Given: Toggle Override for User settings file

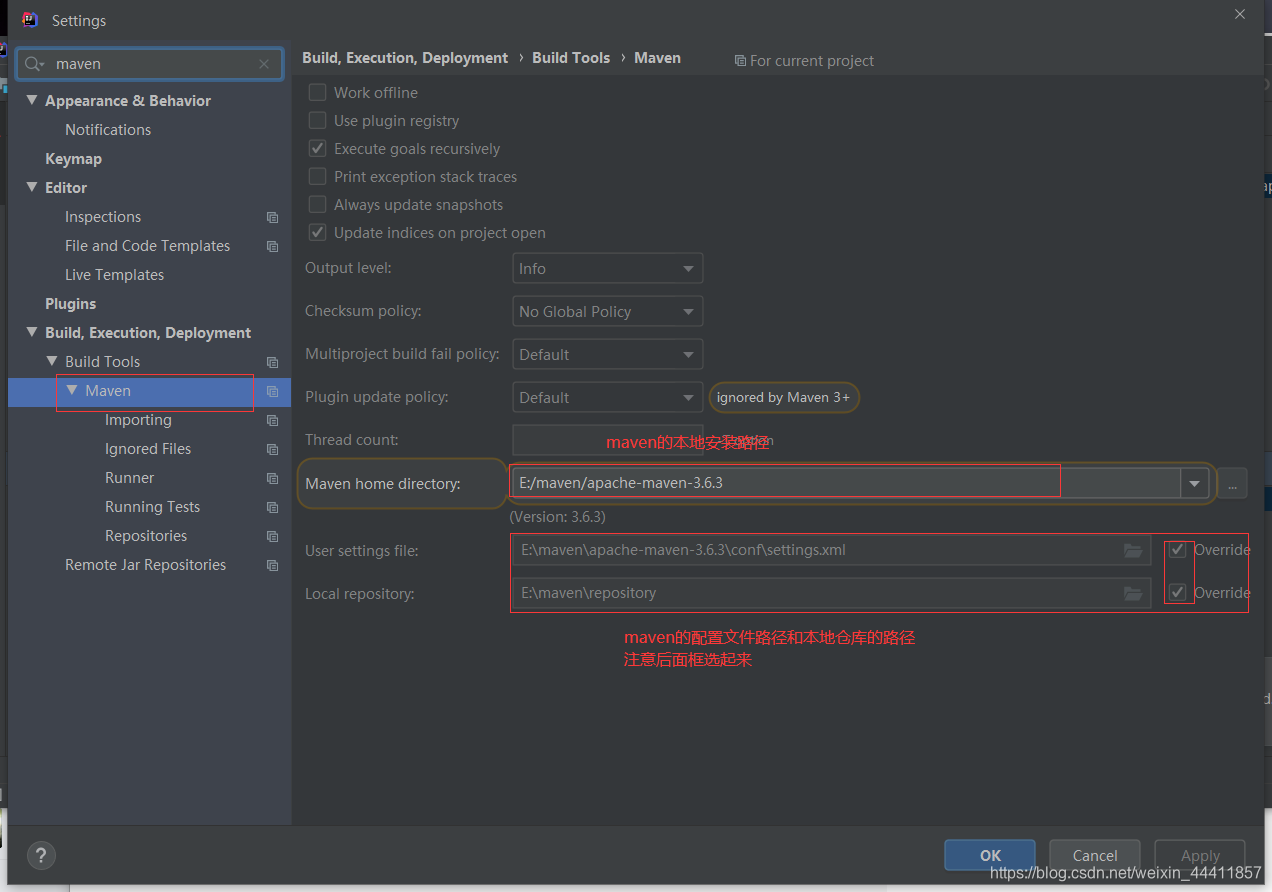Looking at the screenshot, I should [1178, 550].
